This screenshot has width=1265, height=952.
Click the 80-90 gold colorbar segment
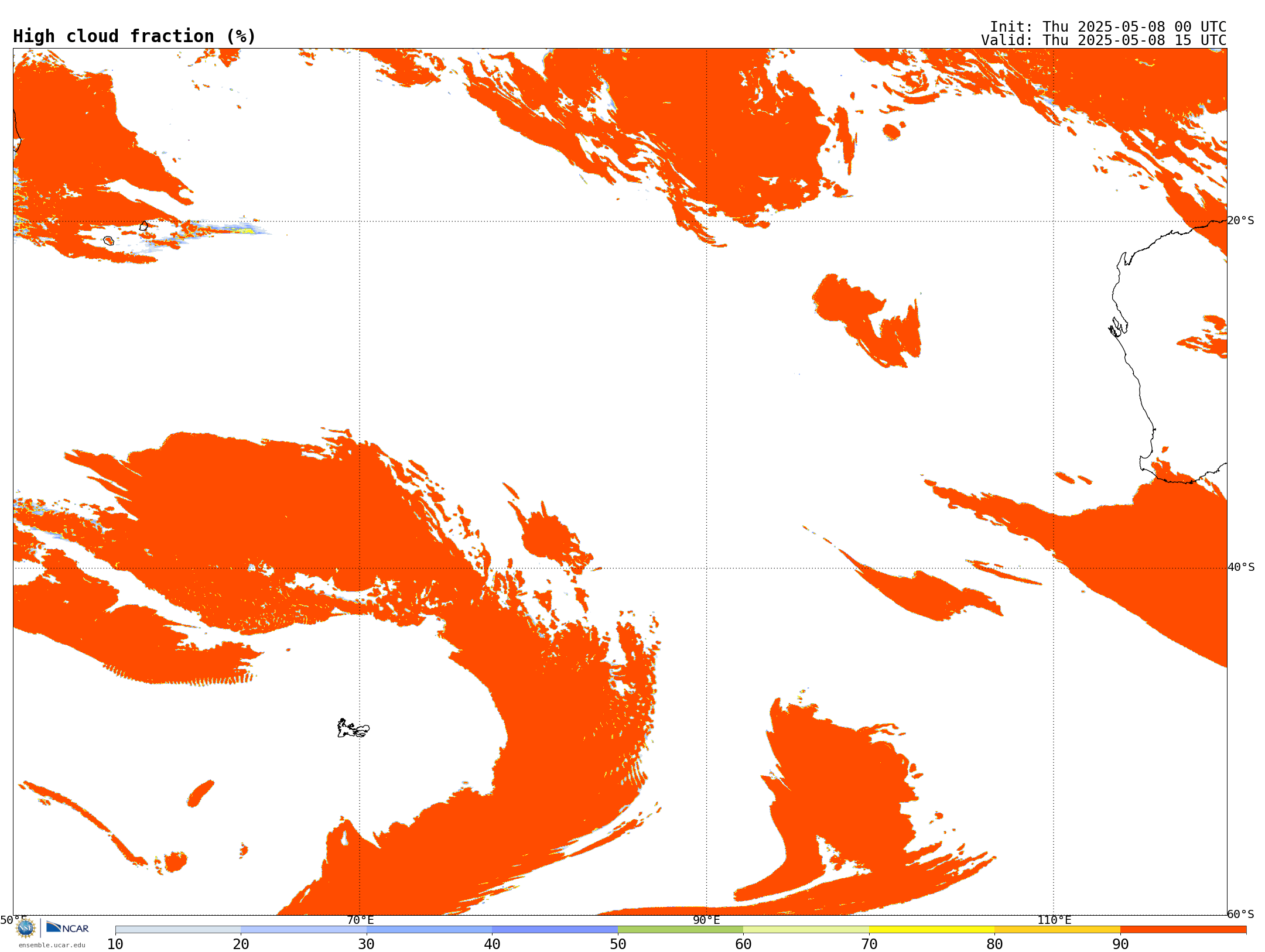[x=1057, y=930]
